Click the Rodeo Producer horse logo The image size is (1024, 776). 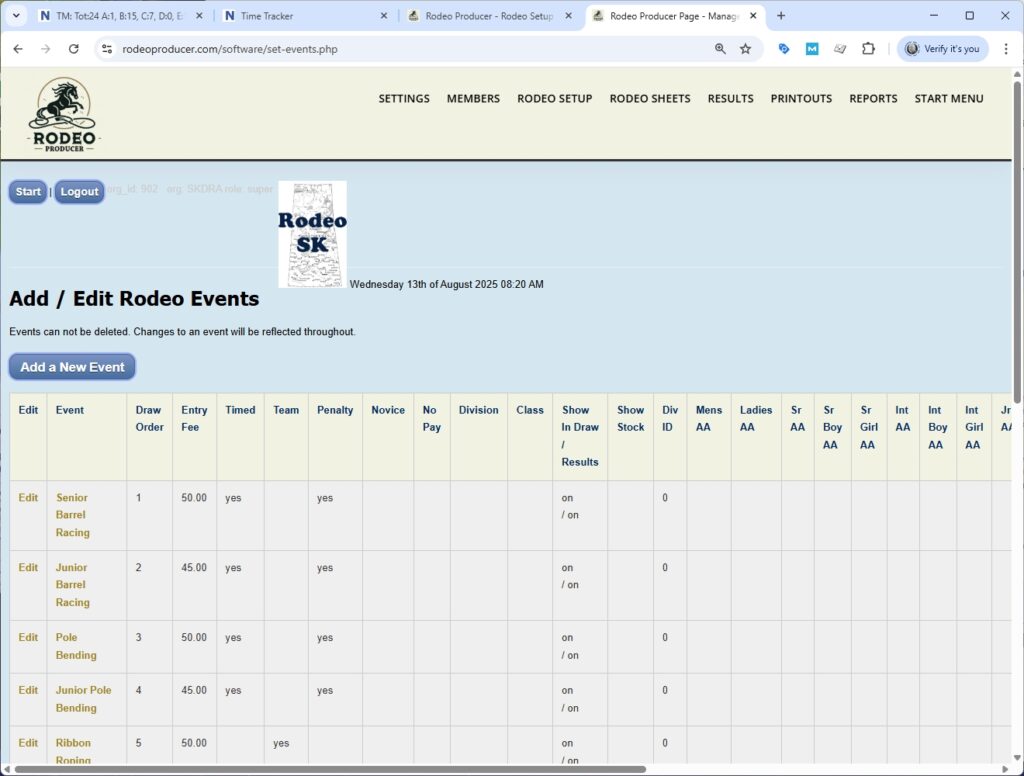coord(64,114)
